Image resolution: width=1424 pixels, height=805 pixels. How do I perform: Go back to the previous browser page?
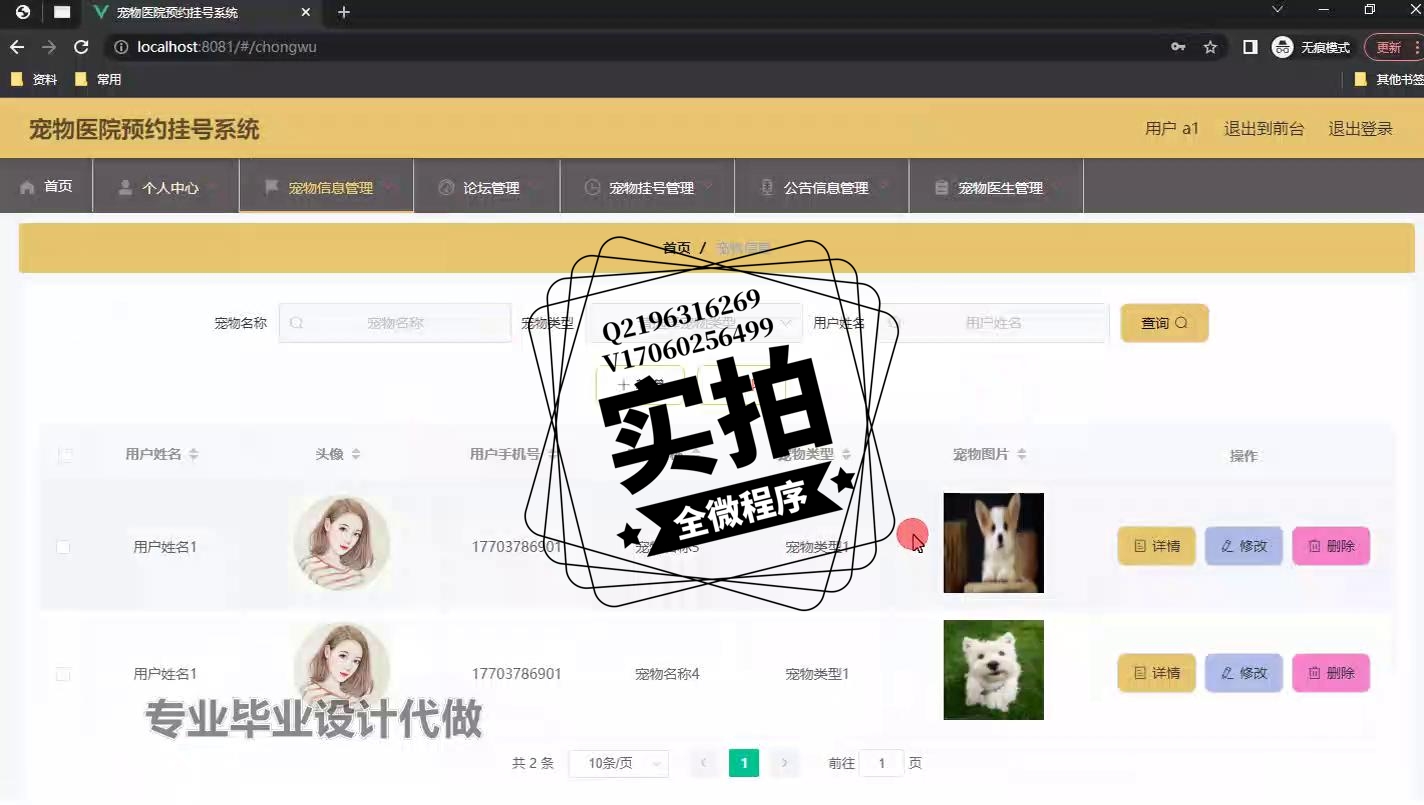pos(17,47)
